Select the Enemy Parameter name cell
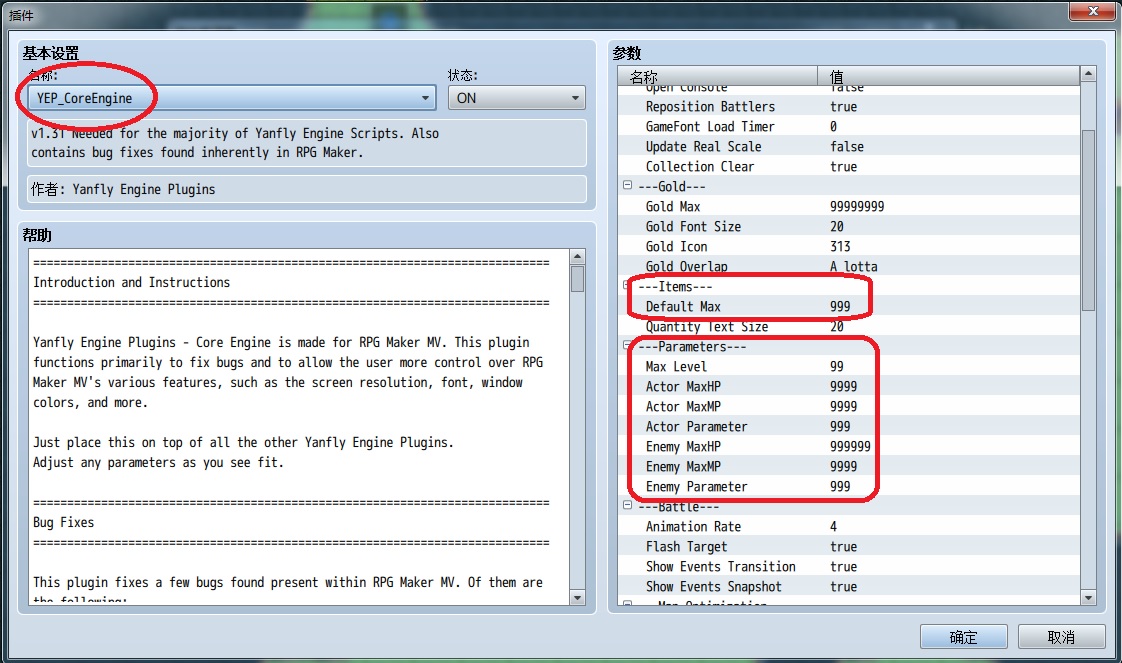Screen dimensions: 1122x663 pyautogui.click(x=696, y=487)
